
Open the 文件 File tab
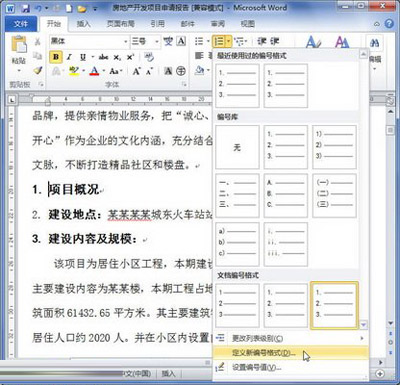click(21, 24)
